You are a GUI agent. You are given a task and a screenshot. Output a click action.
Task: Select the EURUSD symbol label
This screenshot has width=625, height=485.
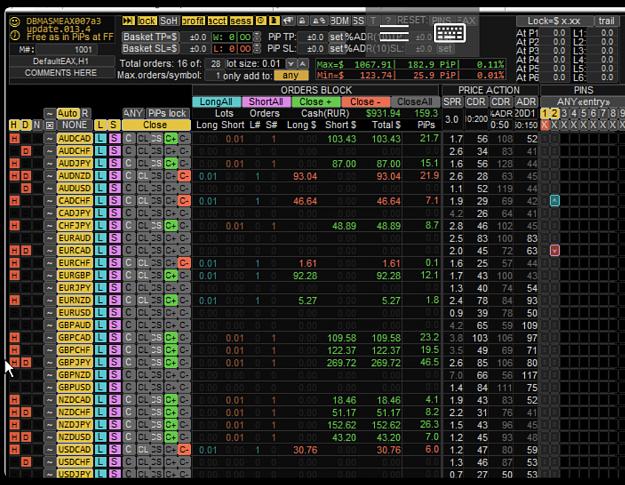click(75, 313)
